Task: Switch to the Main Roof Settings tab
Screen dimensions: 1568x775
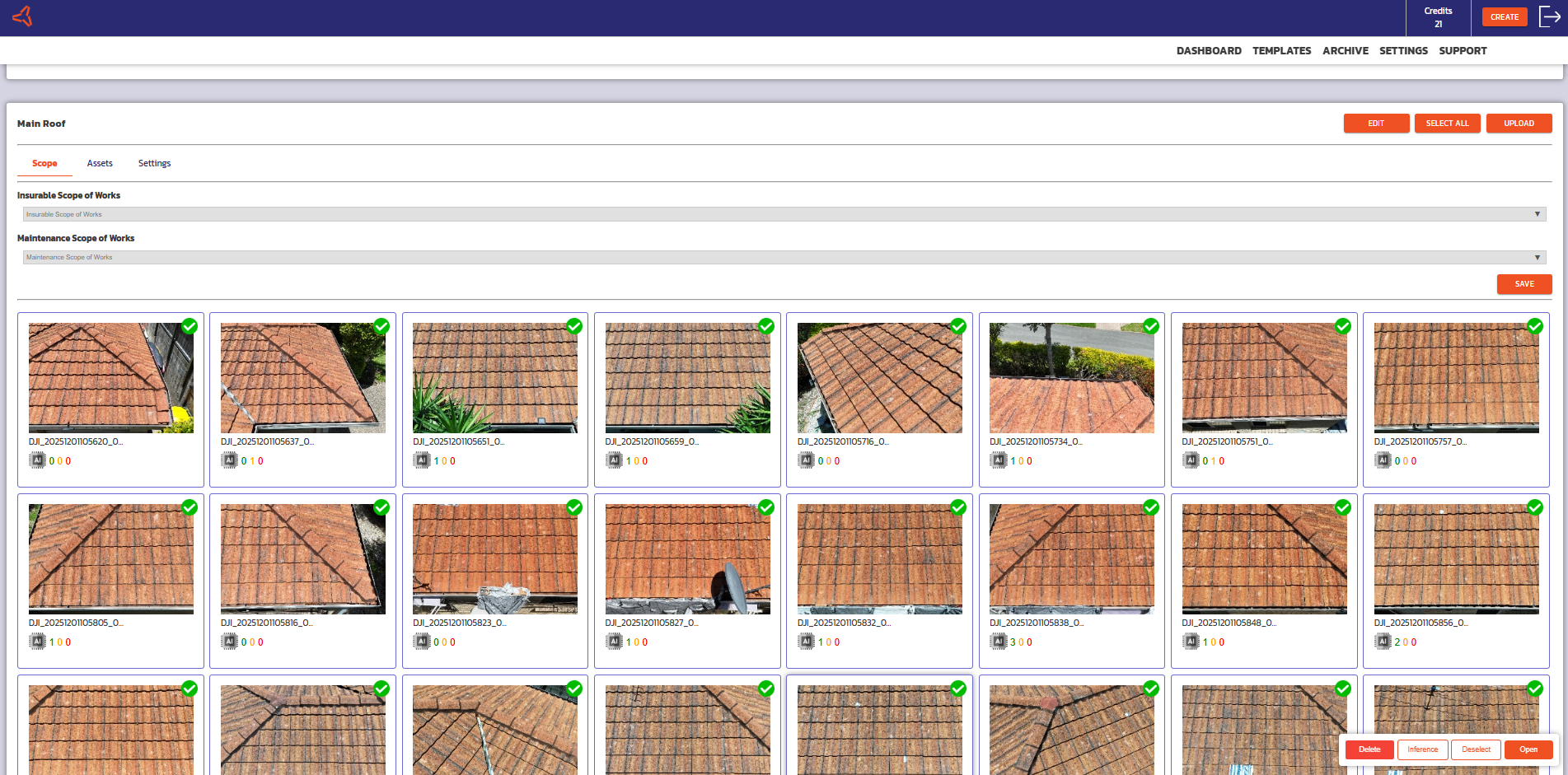Action: 154,163
